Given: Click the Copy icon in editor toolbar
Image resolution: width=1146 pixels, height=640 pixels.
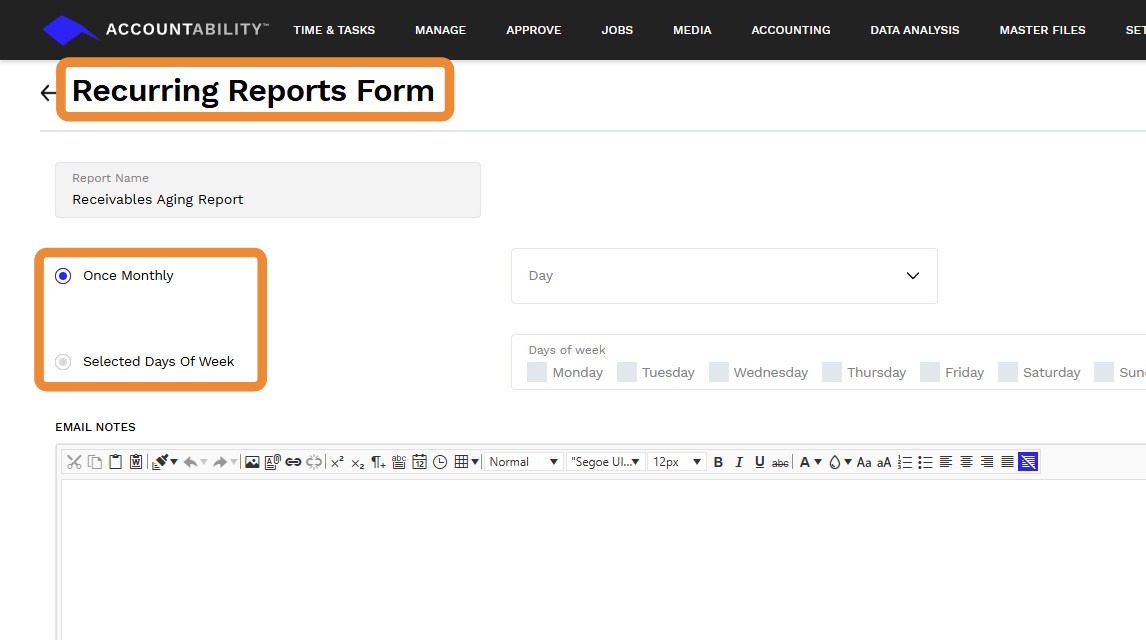Looking at the screenshot, I should tap(94, 462).
